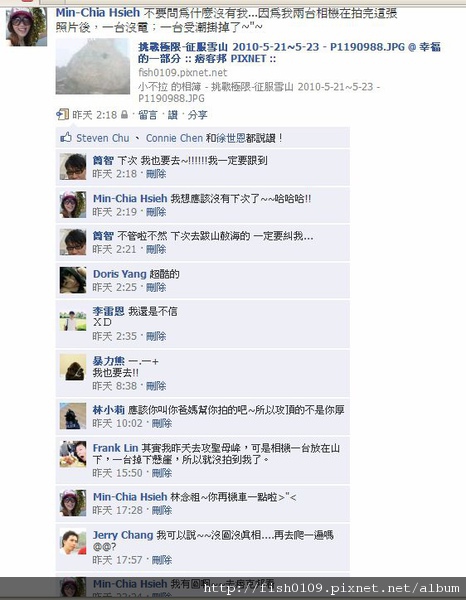This screenshot has height=600, width=466.
Task: Open Min-Chia Hsieh's profile picture at top
Action: [26, 26]
